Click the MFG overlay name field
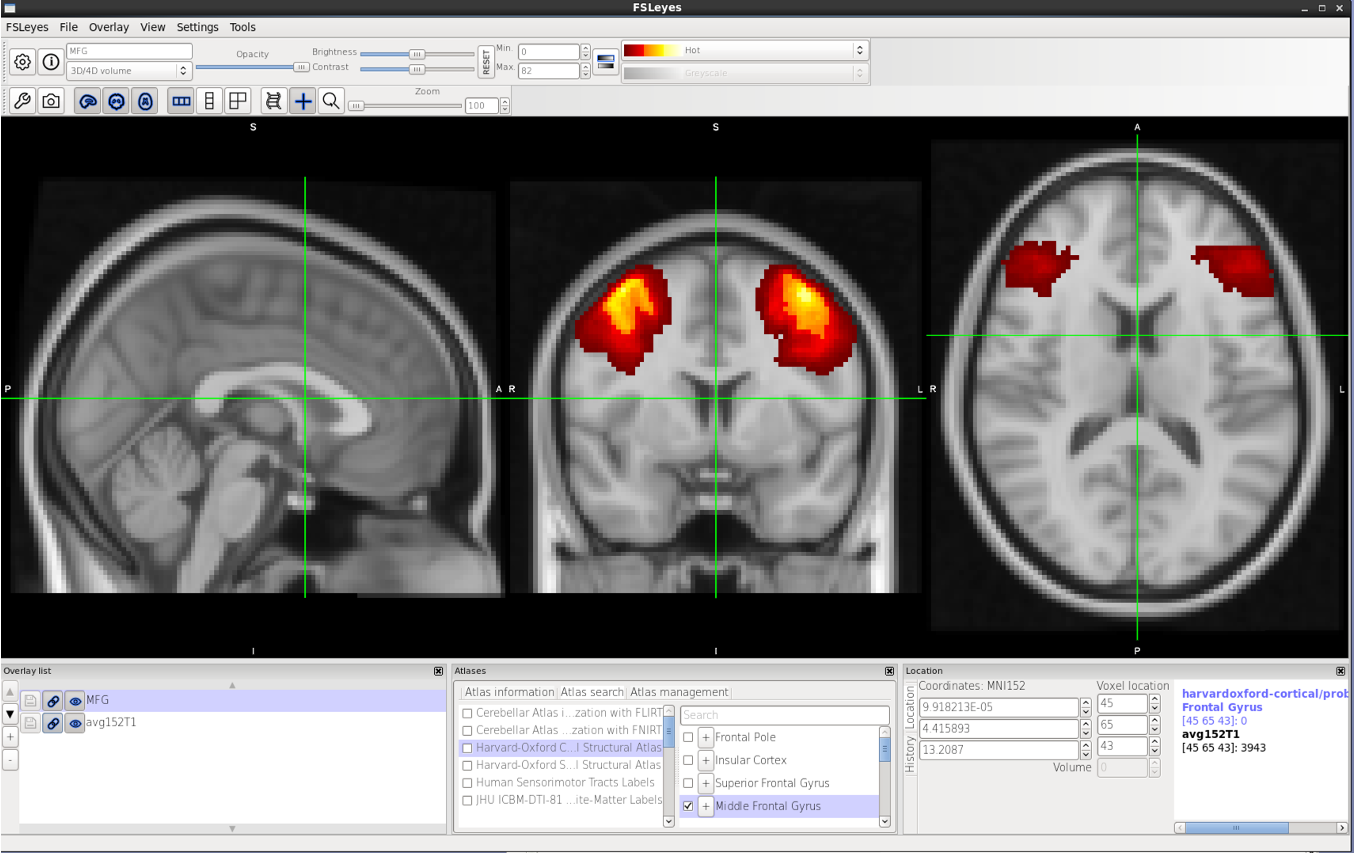Image resolution: width=1354 pixels, height=854 pixels. pyautogui.click(x=129, y=51)
